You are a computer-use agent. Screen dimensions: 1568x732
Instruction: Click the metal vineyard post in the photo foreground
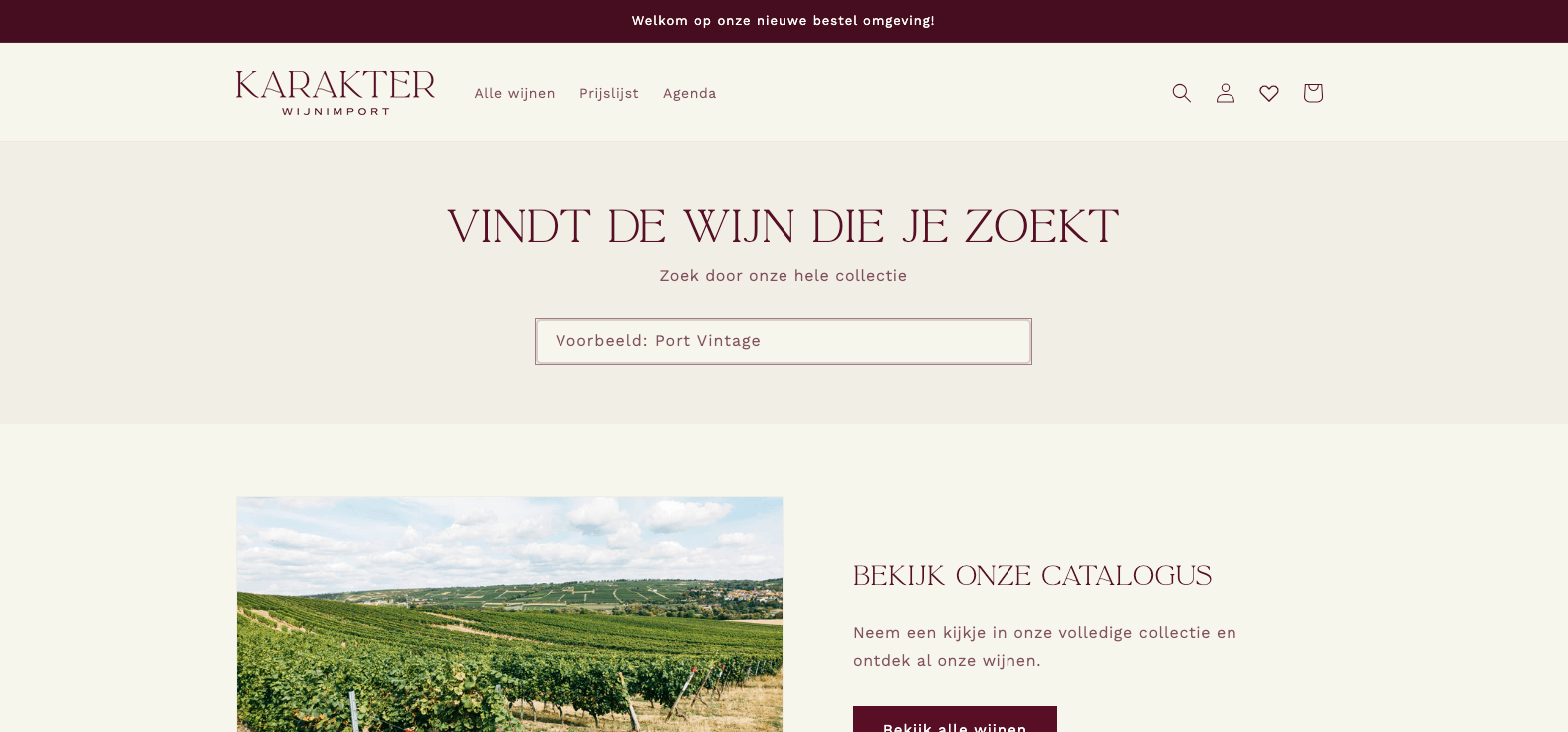click(x=353, y=712)
